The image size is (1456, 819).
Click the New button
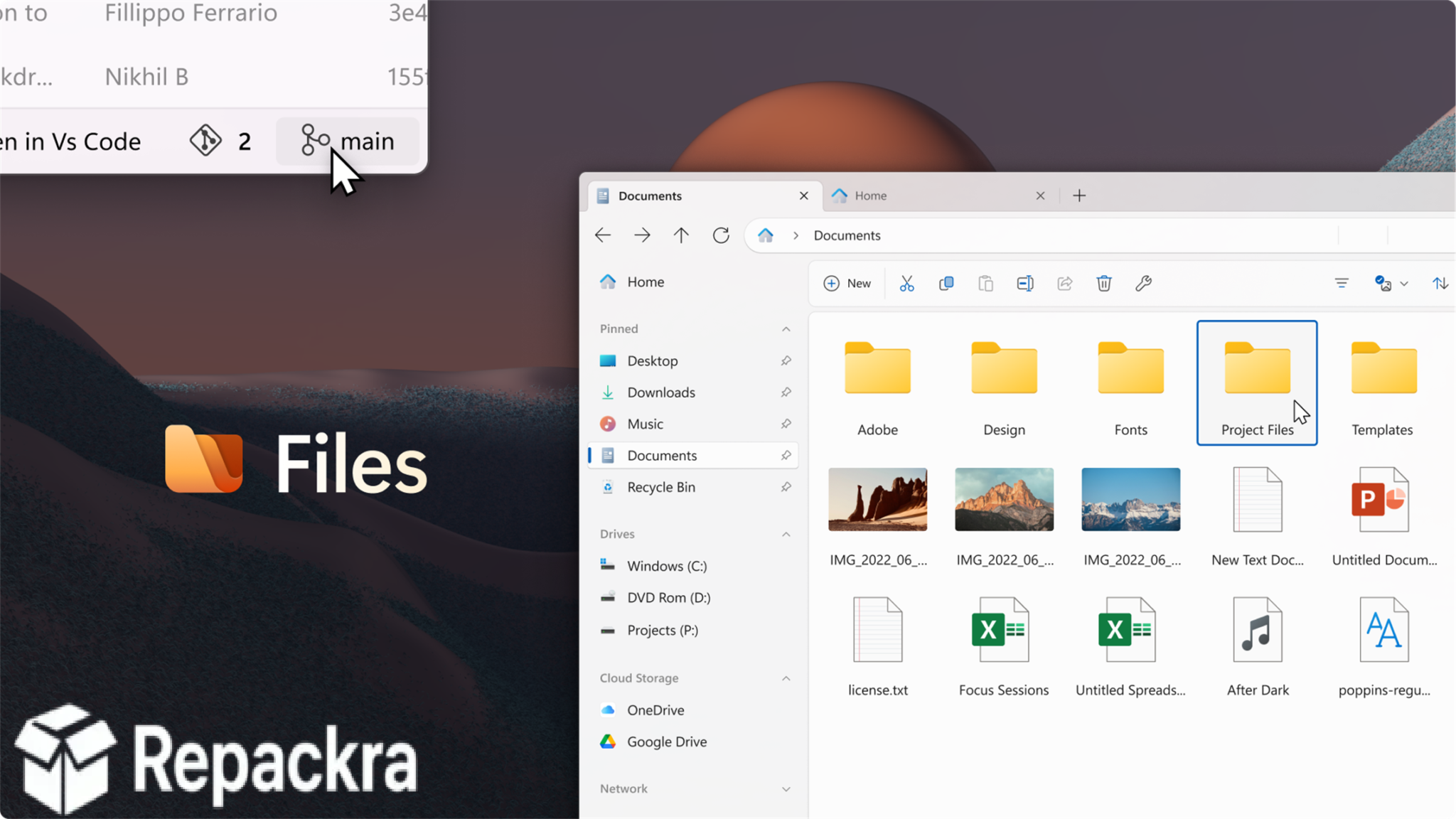pyautogui.click(x=847, y=284)
